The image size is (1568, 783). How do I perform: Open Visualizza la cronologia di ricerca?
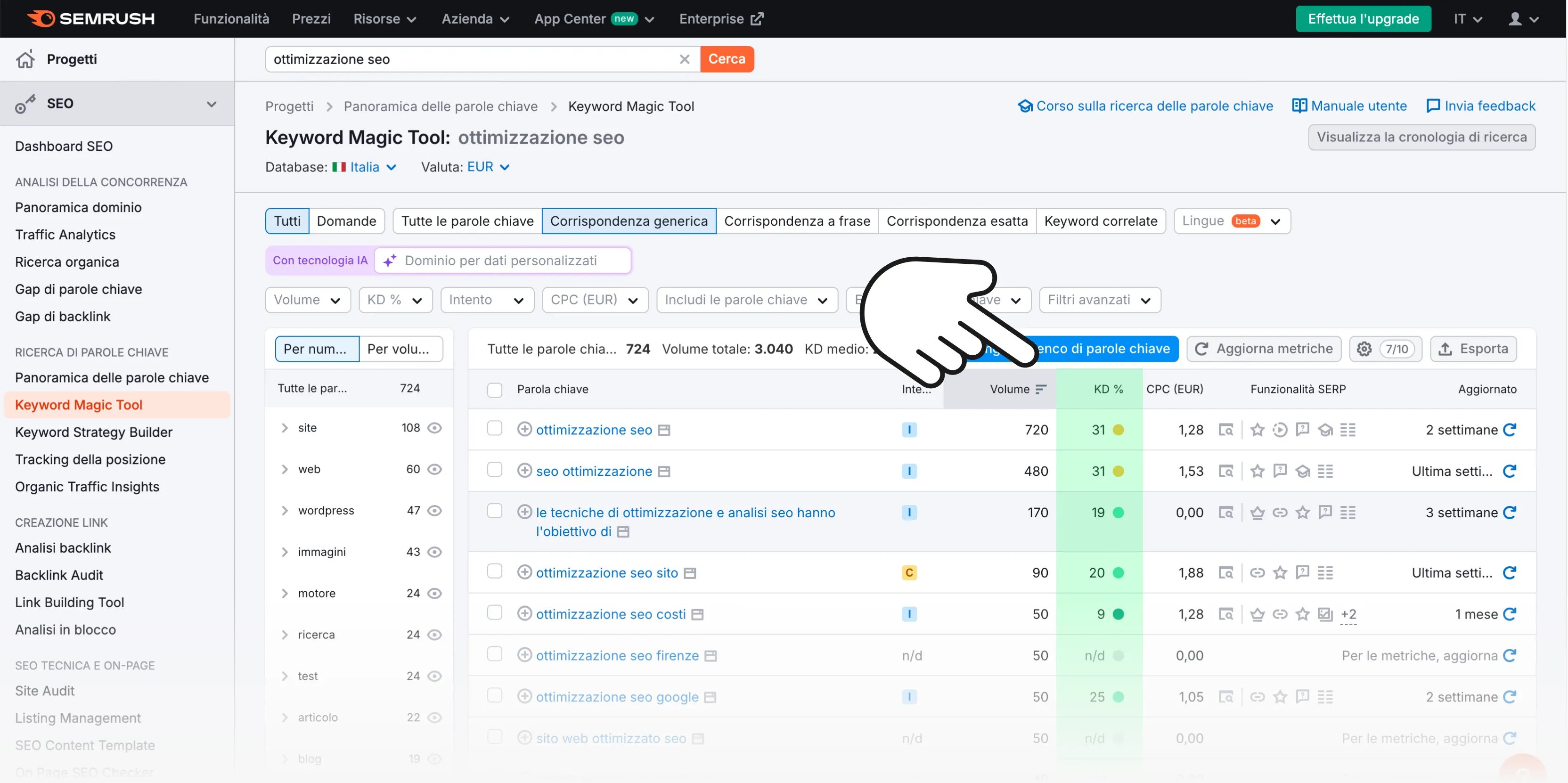[1422, 137]
